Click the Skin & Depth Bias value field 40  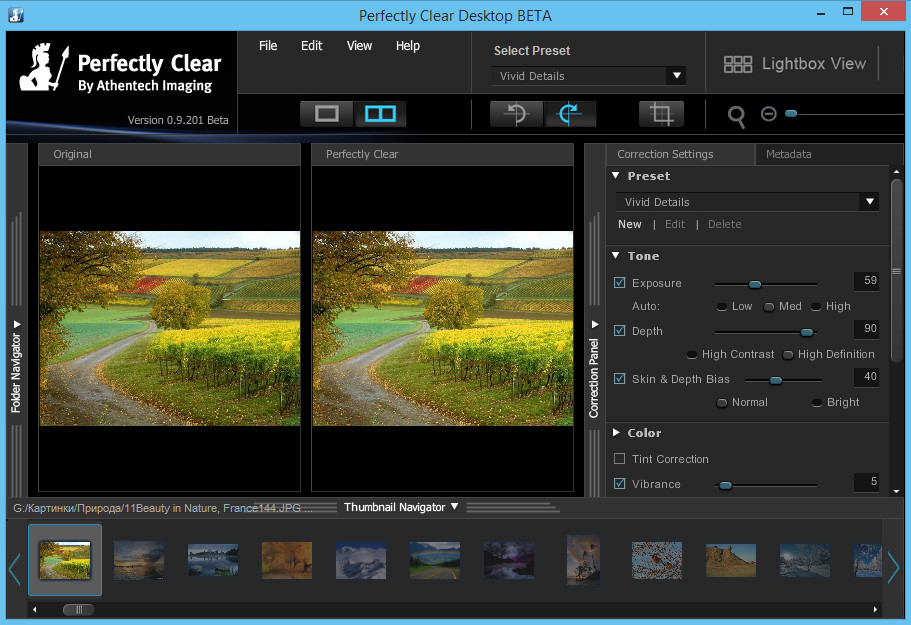866,376
